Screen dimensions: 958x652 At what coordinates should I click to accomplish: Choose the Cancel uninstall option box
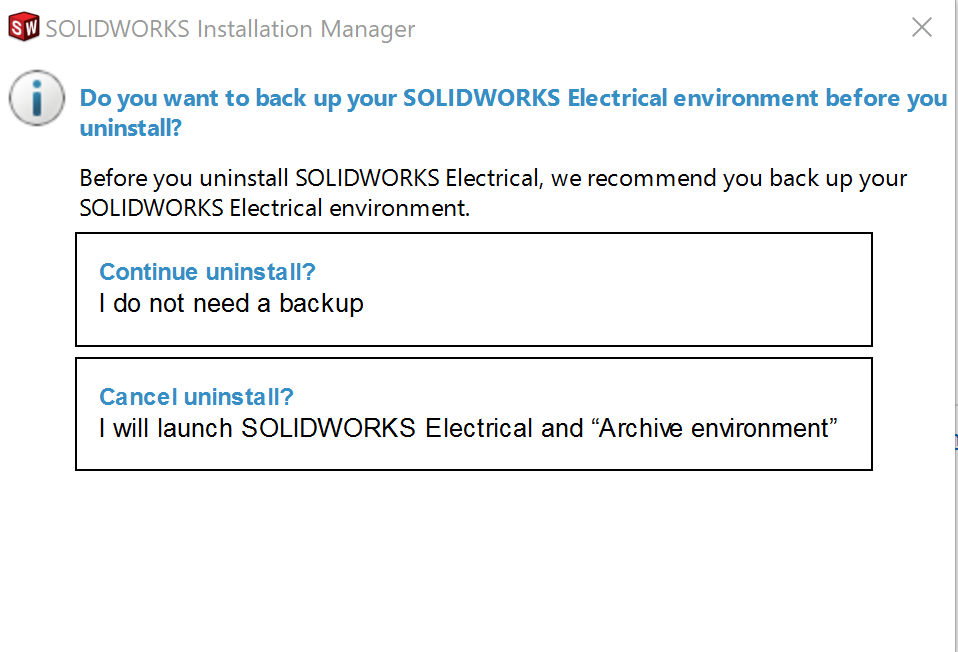(474, 414)
